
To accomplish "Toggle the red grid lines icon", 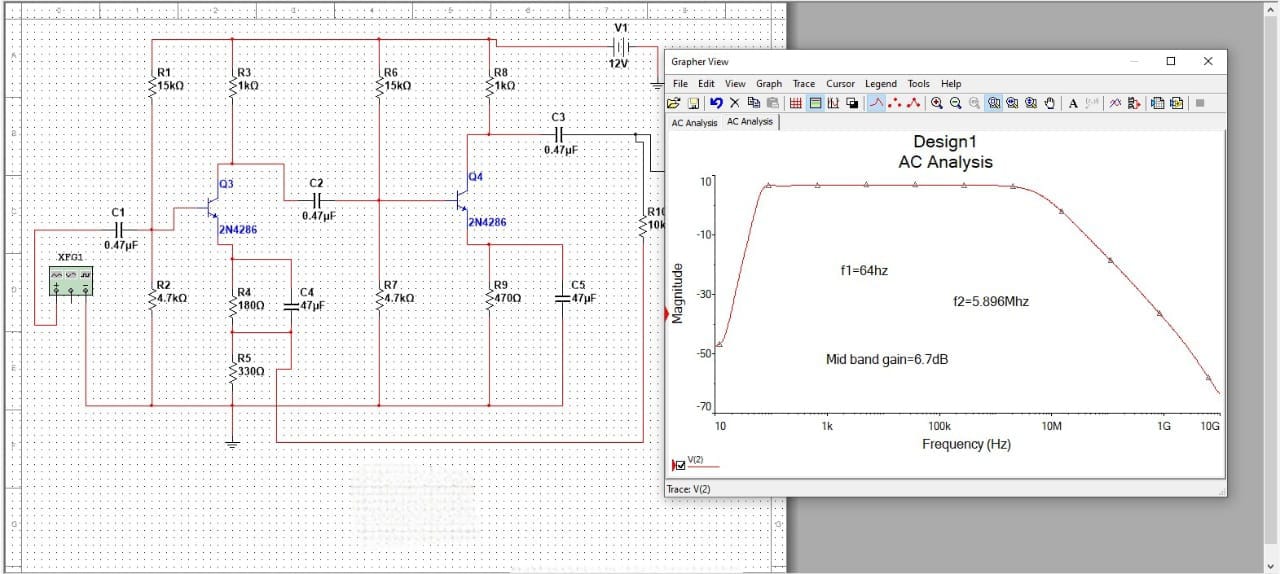I will (796, 103).
